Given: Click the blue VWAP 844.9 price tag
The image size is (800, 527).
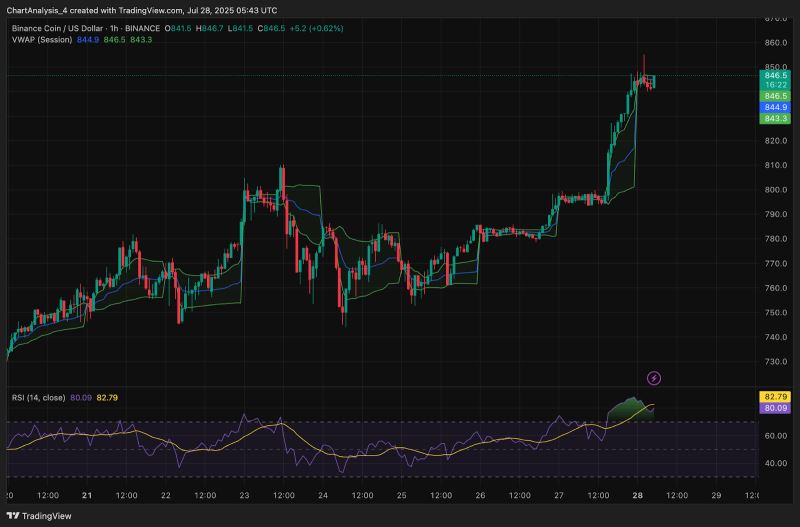Looking at the screenshot, I should tap(776, 106).
